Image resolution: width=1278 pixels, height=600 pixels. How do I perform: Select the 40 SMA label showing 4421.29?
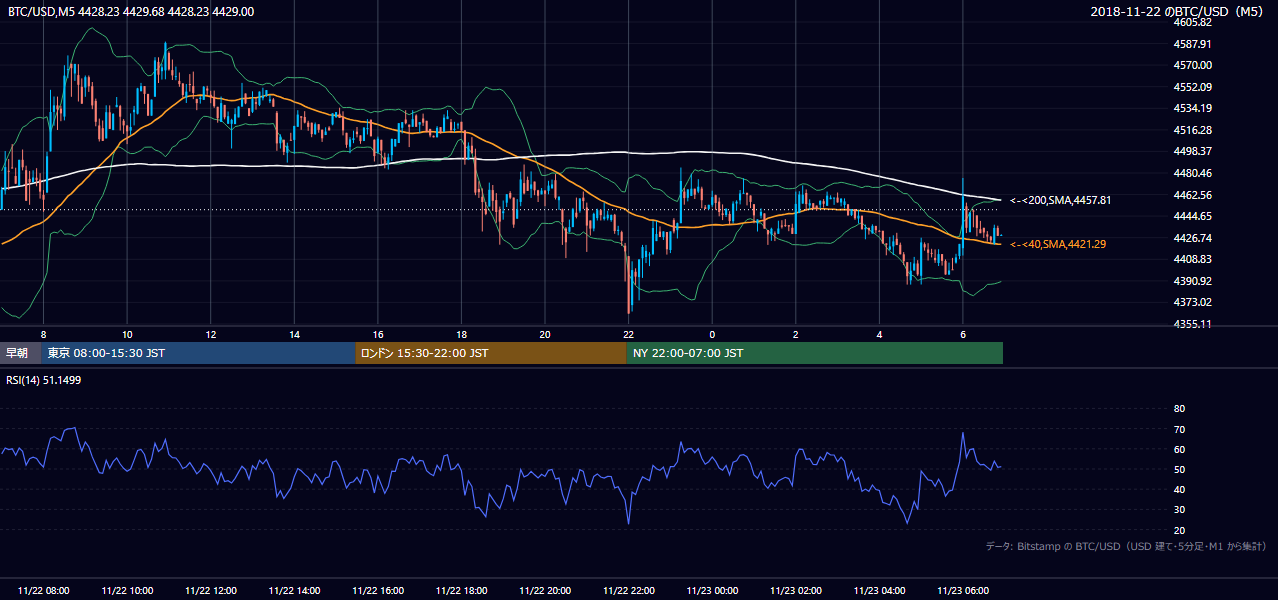click(1058, 244)
